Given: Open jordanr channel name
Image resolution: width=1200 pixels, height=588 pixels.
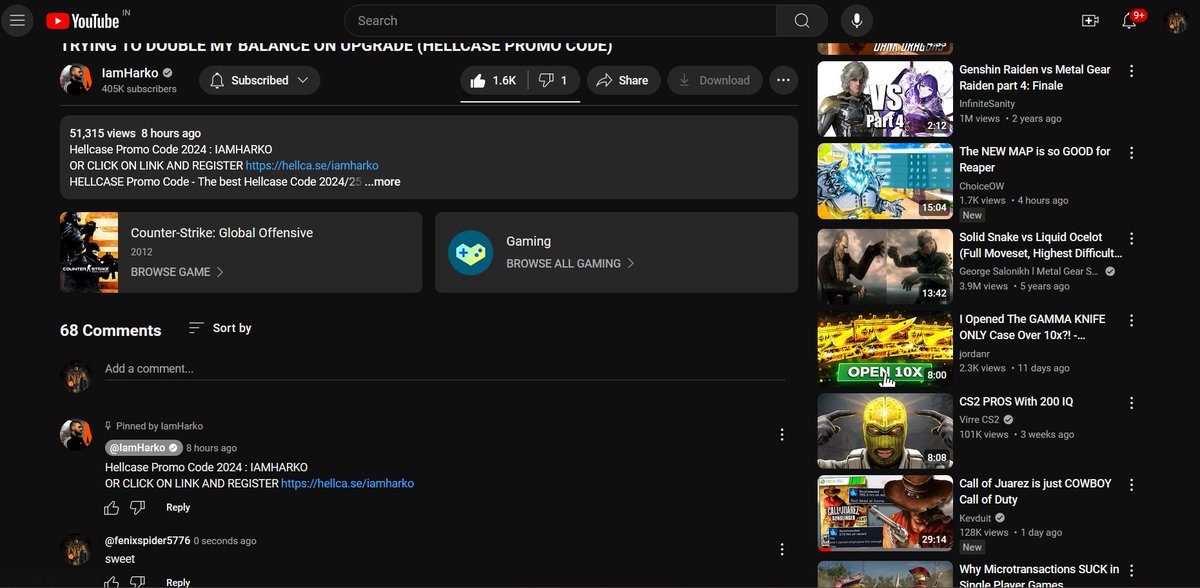Looking at the screenshot, I should tap(973, 354).
